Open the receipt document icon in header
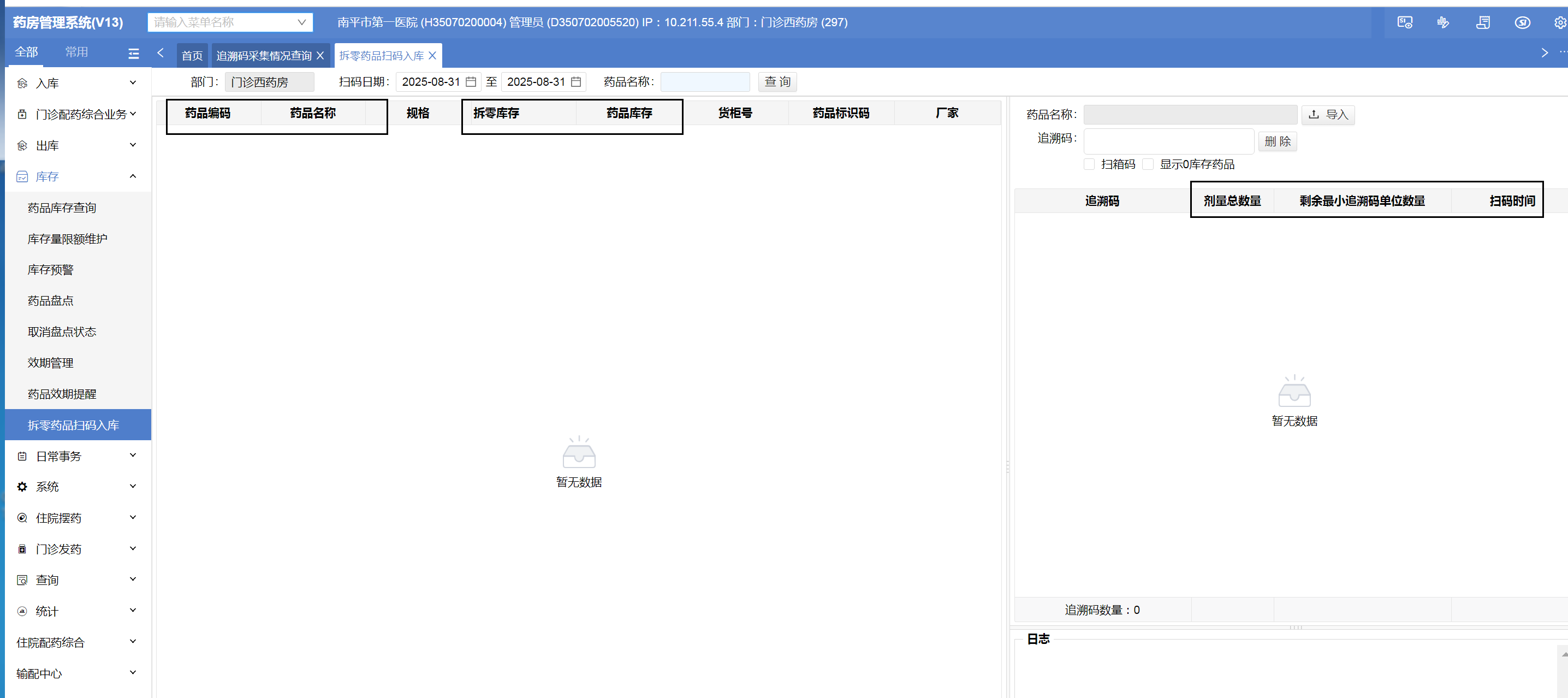 1483,22
